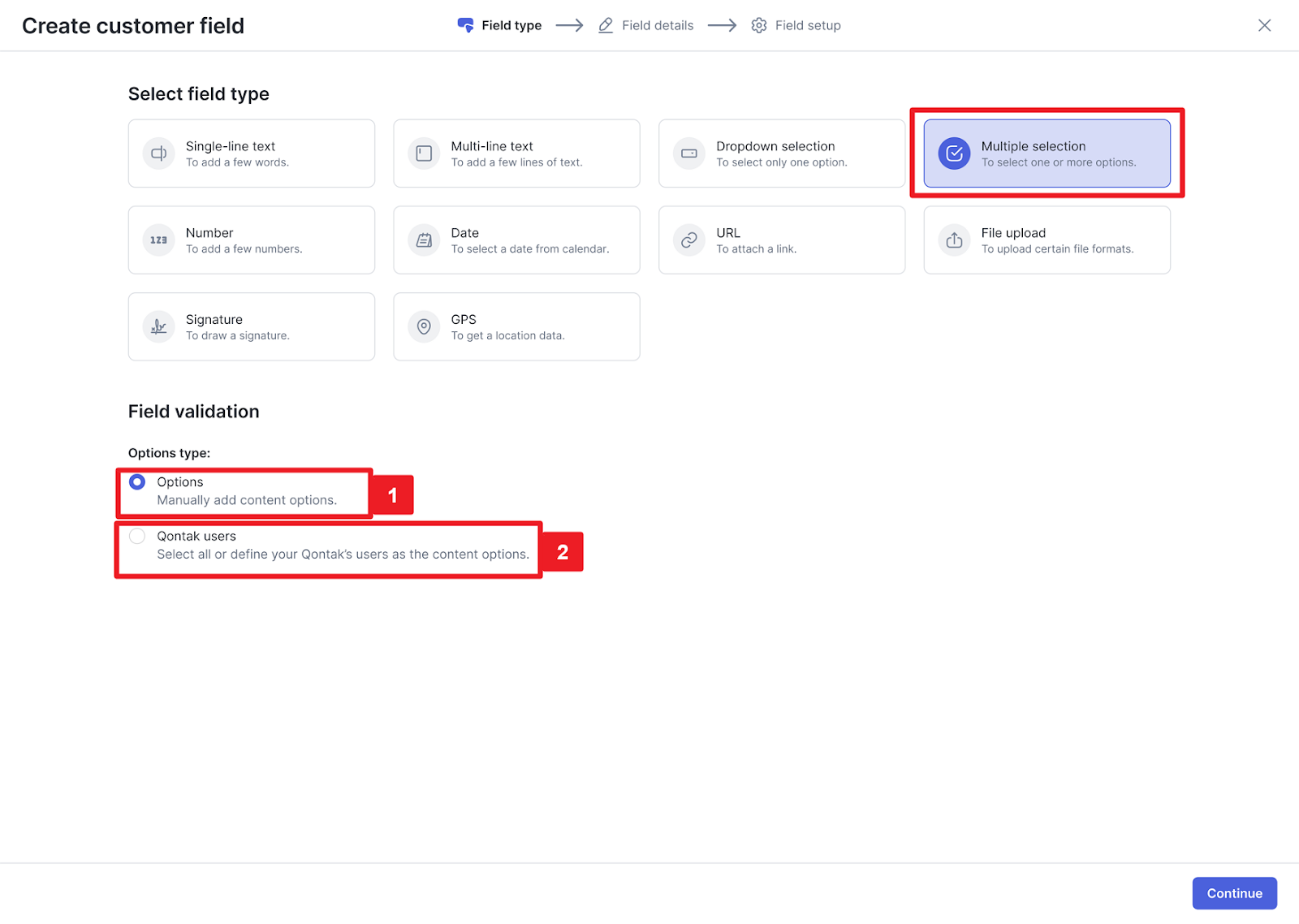Pick the Date calendar icon
The width and height of the screenshot is (1299, 924).
424,240
